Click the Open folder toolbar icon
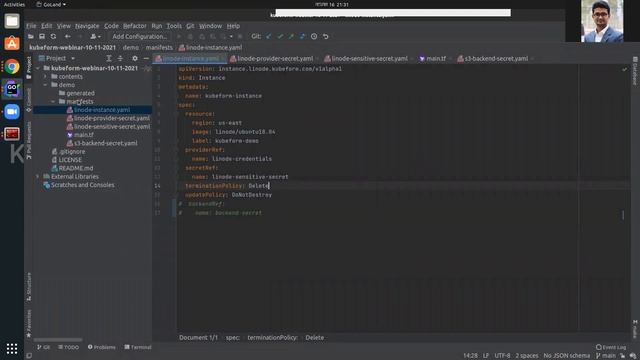The image size is (640, 360). click(x=31, y=36)
